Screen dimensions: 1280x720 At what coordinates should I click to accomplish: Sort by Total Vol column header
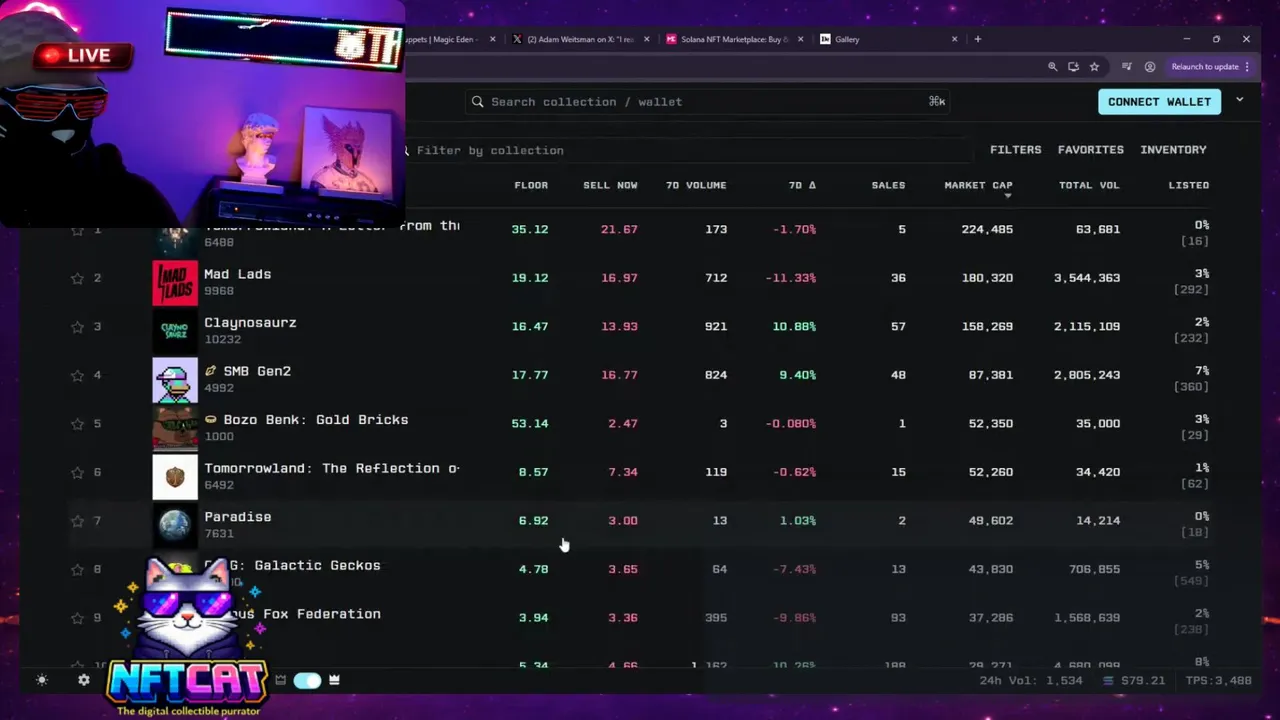click(1089, 185)
